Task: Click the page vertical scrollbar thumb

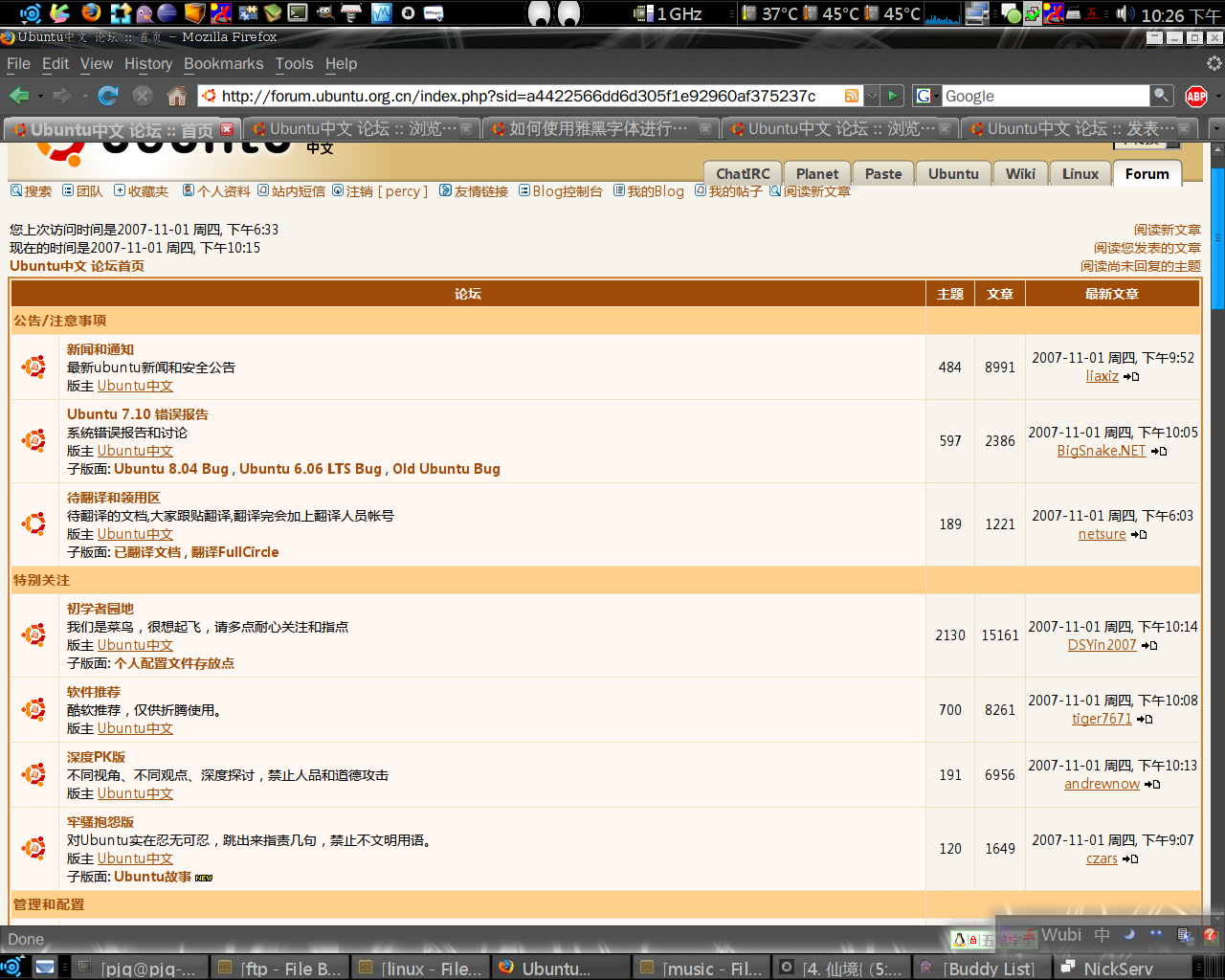Action: click(x=1217, y=238)
